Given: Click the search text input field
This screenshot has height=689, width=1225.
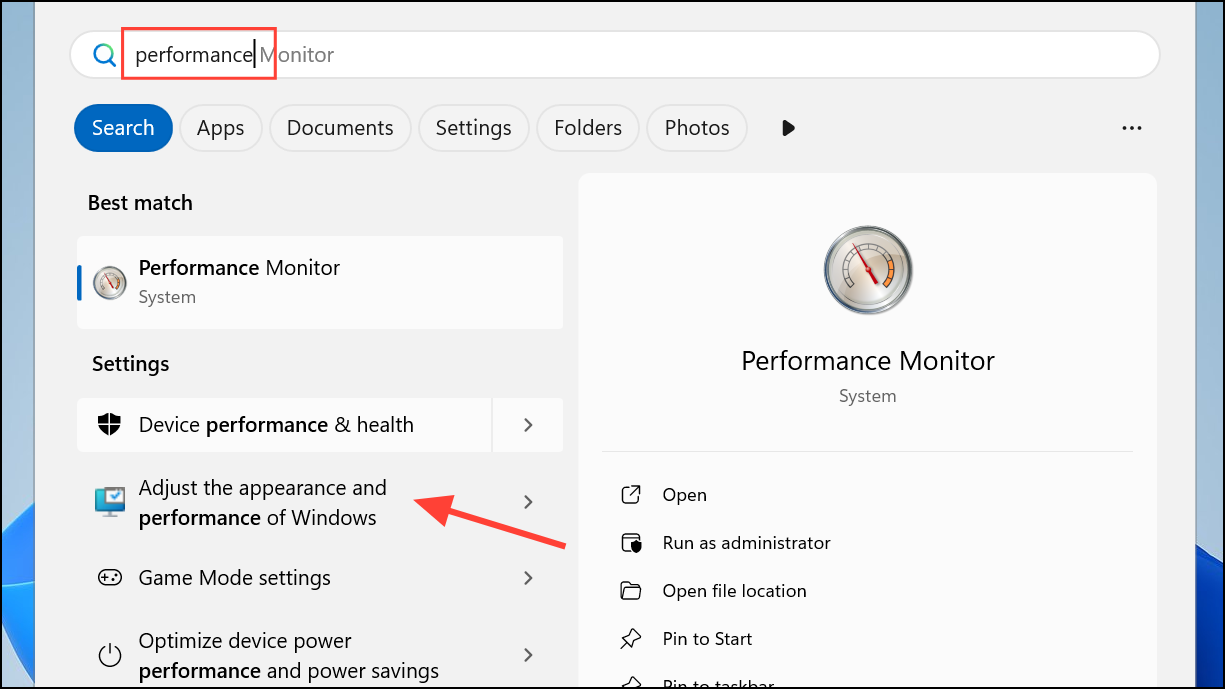Looking at the screenshot, I should (x=614, y=54).
